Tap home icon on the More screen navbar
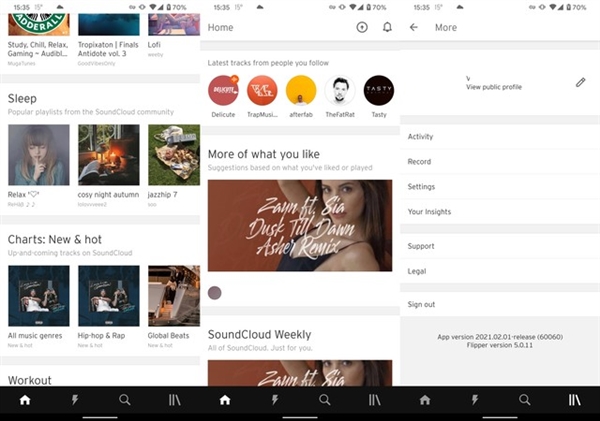The height and width of the screenshot is (421, 600). (x=425, y=399)
